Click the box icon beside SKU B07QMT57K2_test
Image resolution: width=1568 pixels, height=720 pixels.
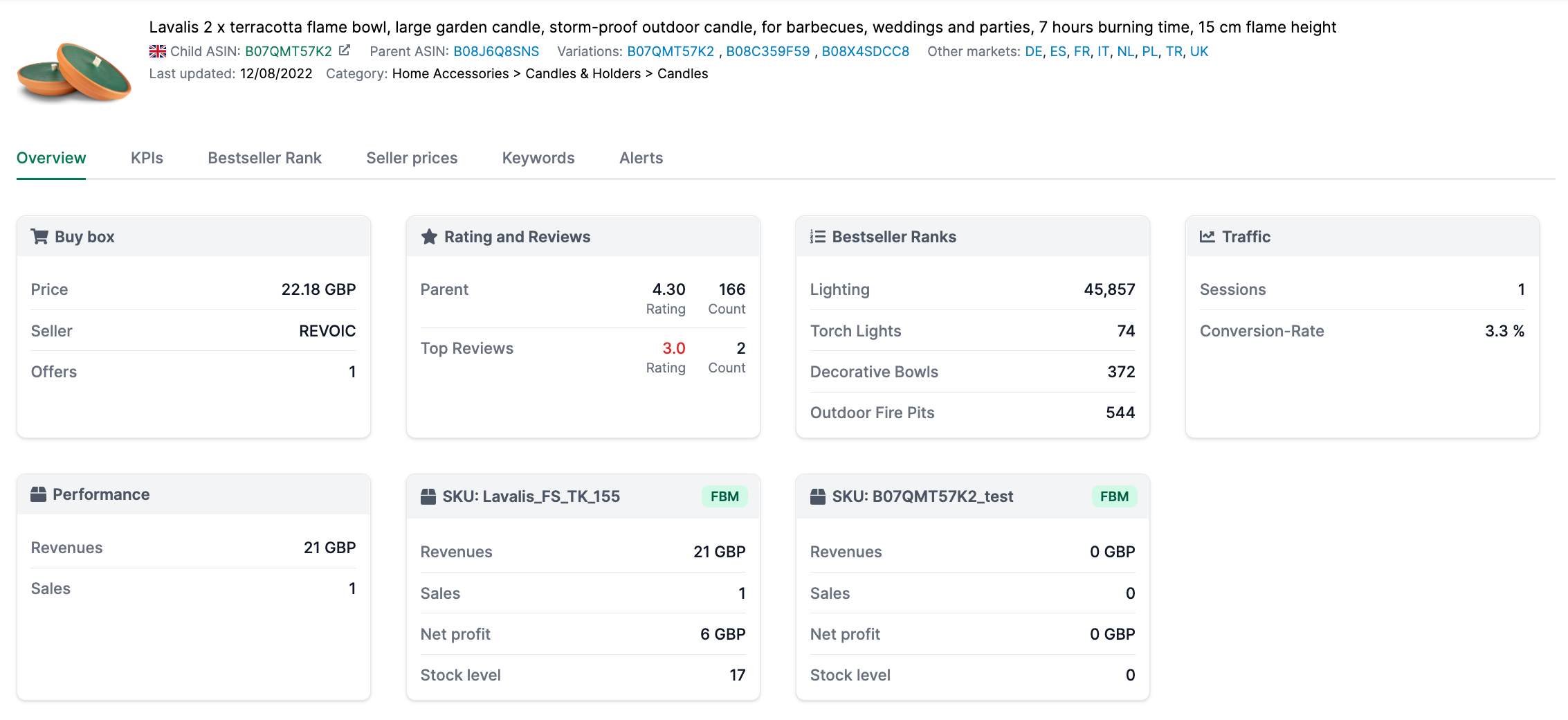click(x=819, y=496)
